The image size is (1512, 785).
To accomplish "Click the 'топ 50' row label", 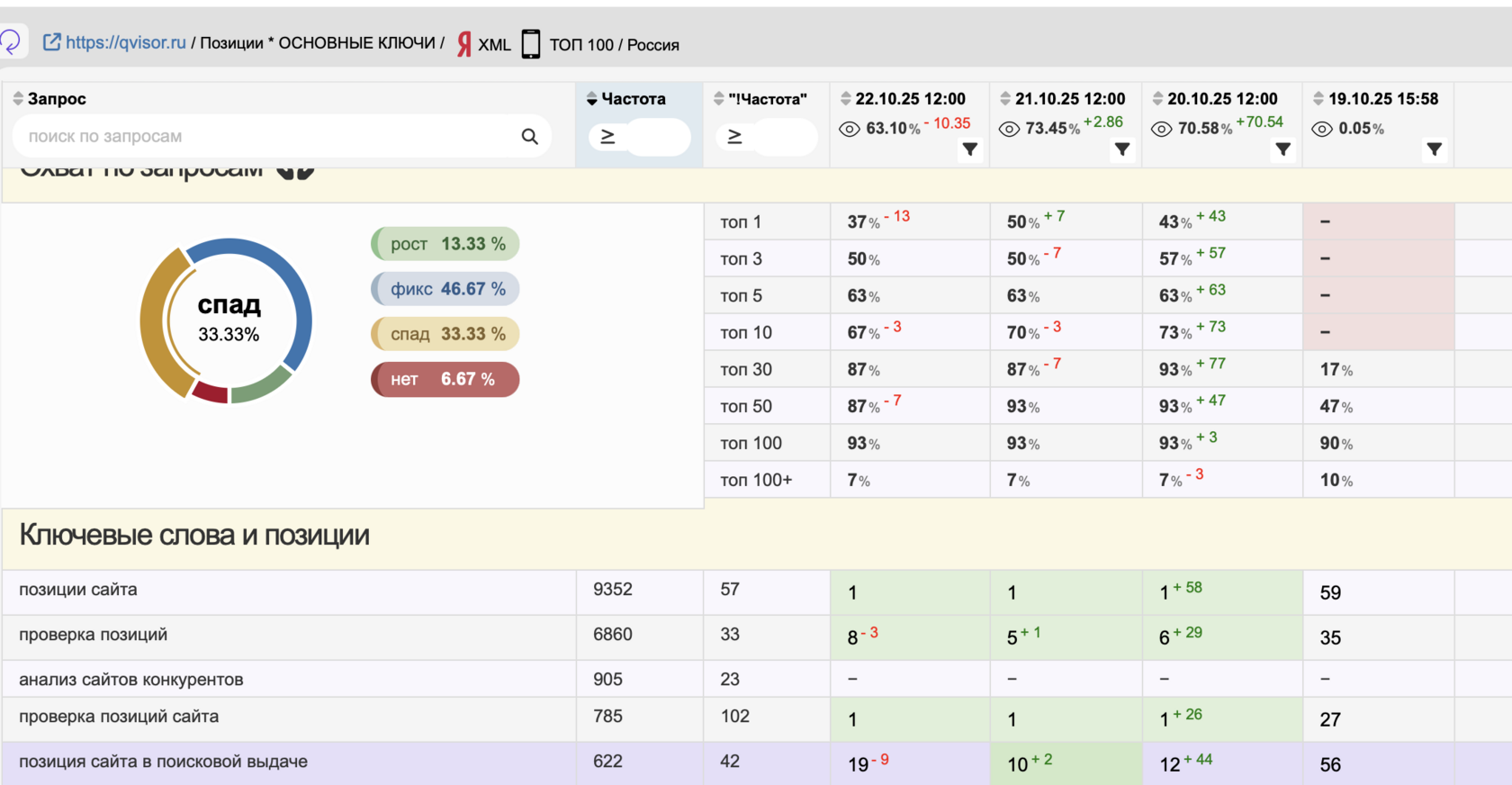I will tap(746, 407).
